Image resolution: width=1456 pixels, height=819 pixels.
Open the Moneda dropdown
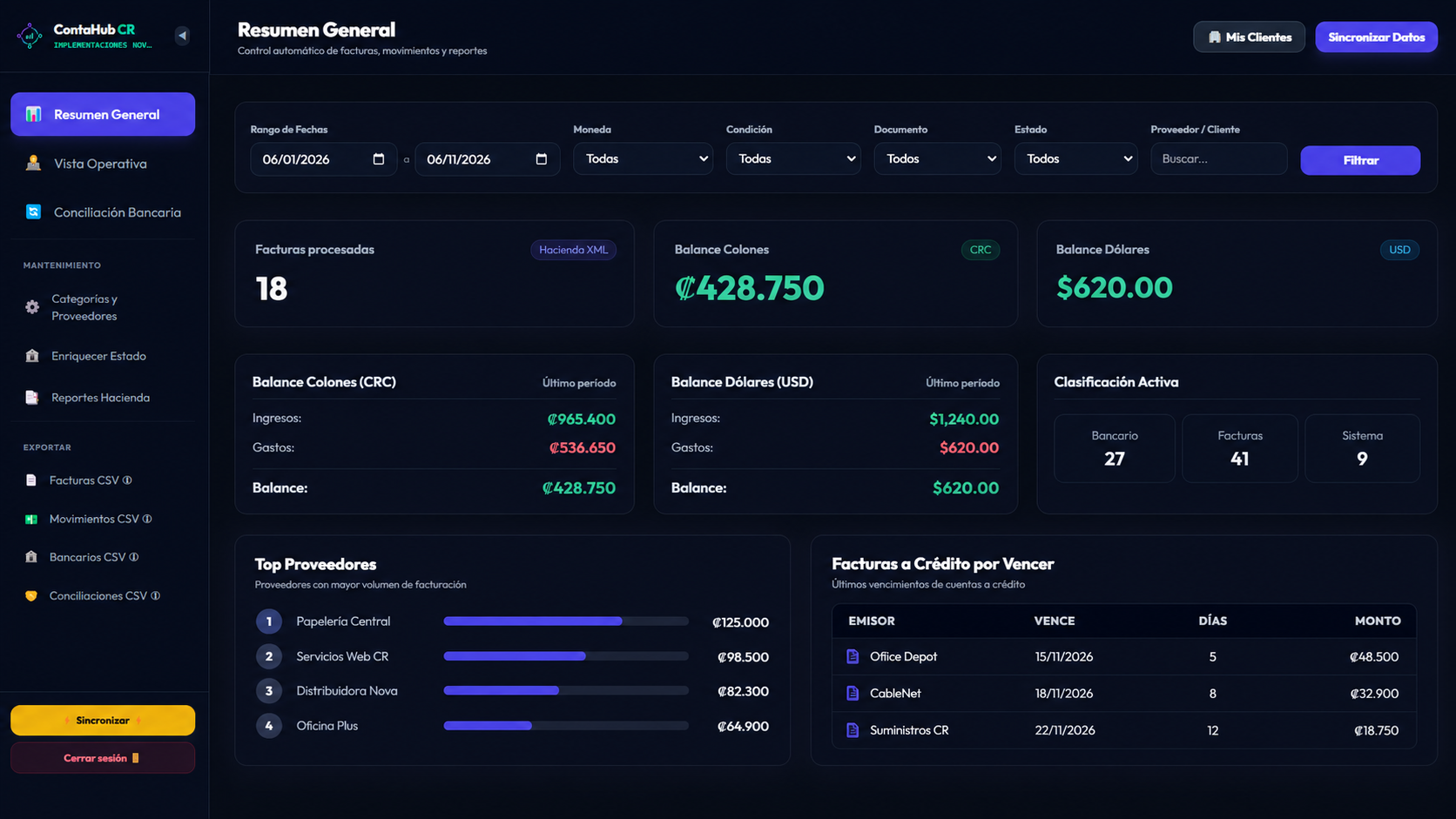643,158
